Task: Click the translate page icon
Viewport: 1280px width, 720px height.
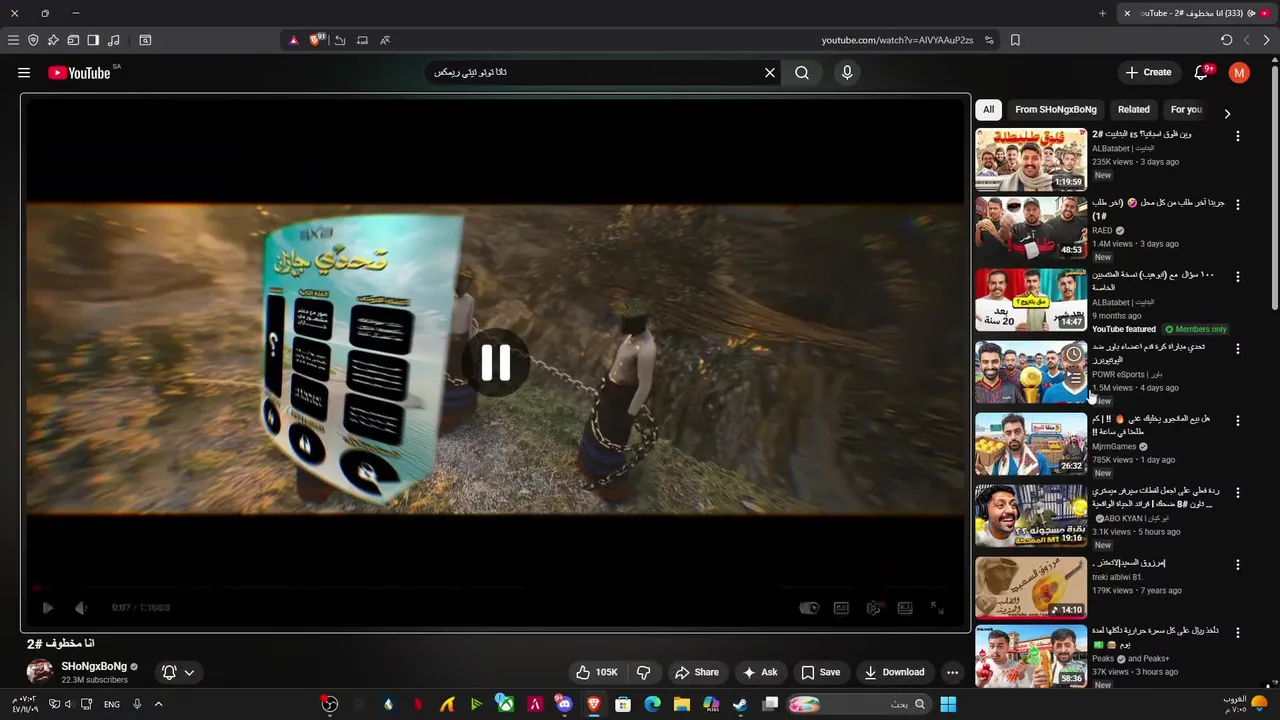Action: (385, 40)
